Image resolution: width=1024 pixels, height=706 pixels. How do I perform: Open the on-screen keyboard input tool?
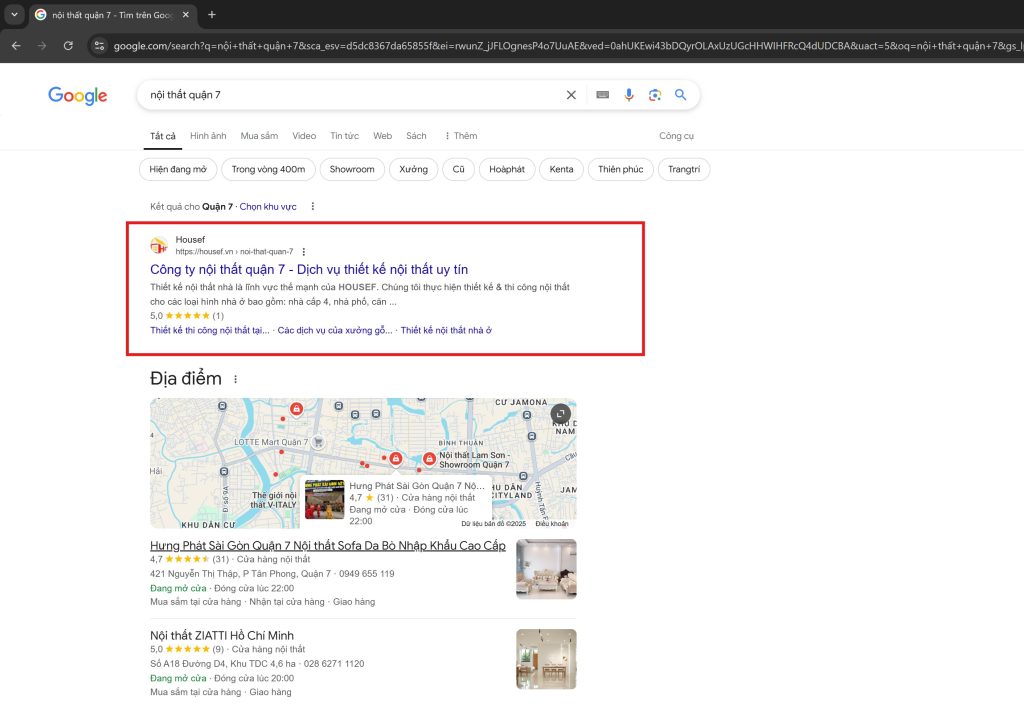point(603,95)
